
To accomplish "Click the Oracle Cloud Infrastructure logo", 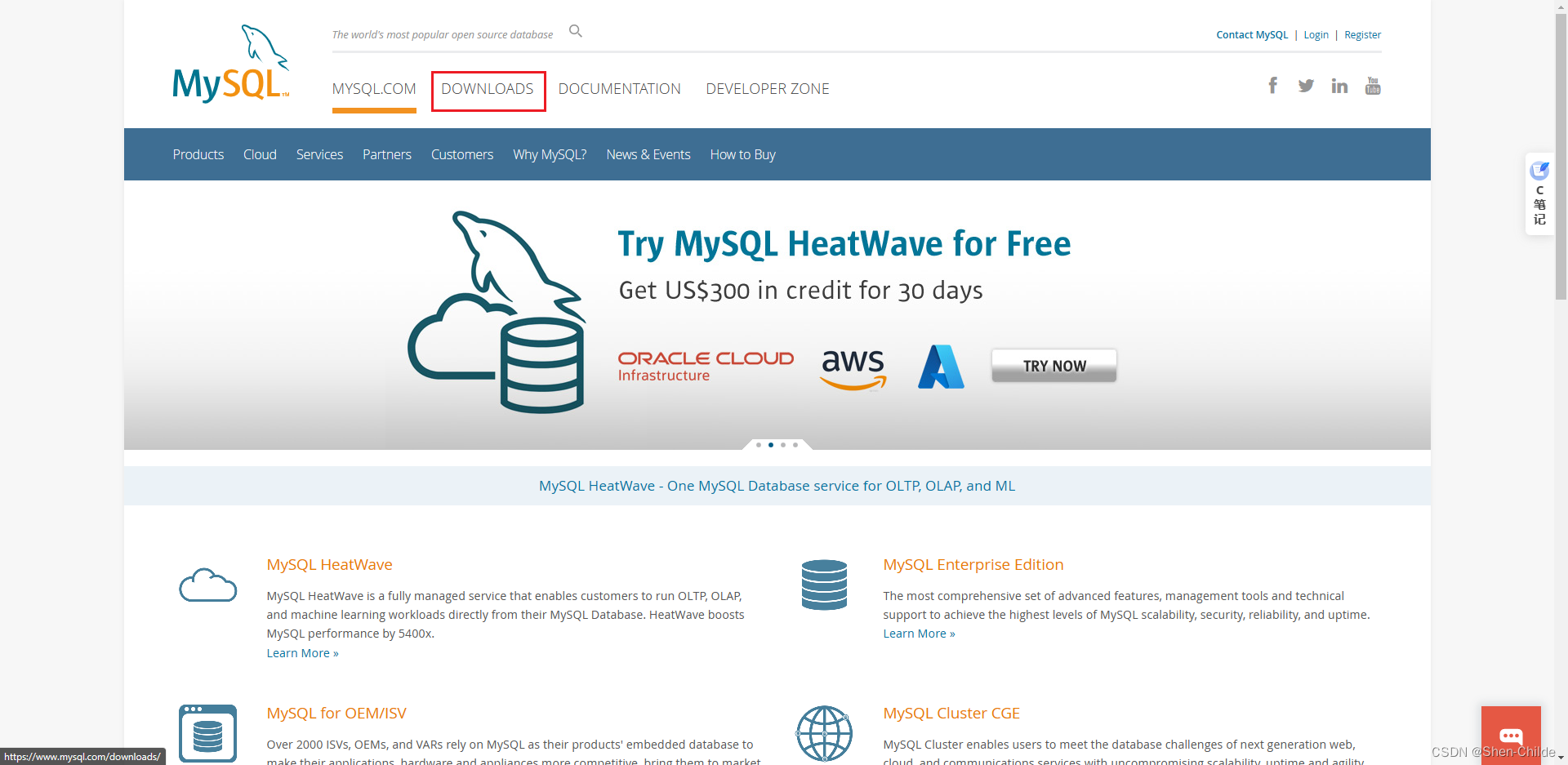I will click(706, 367).
